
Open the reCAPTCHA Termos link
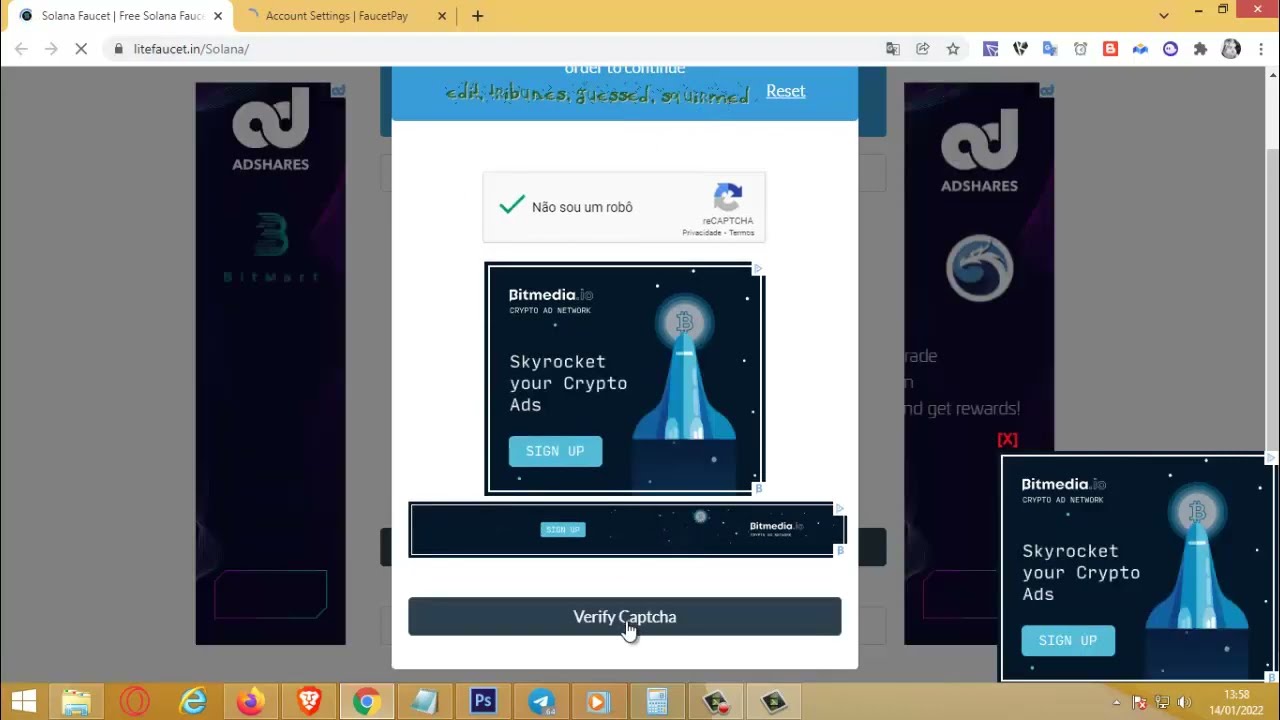pyautogui.click(x=742, y=233)
